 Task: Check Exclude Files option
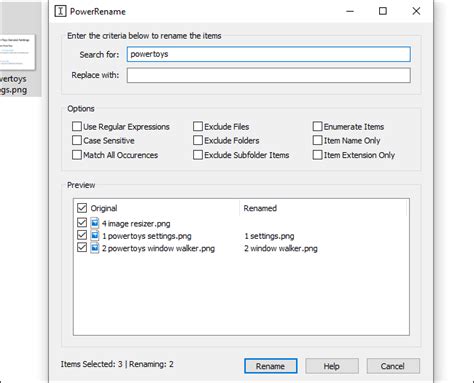pos(198,126)
